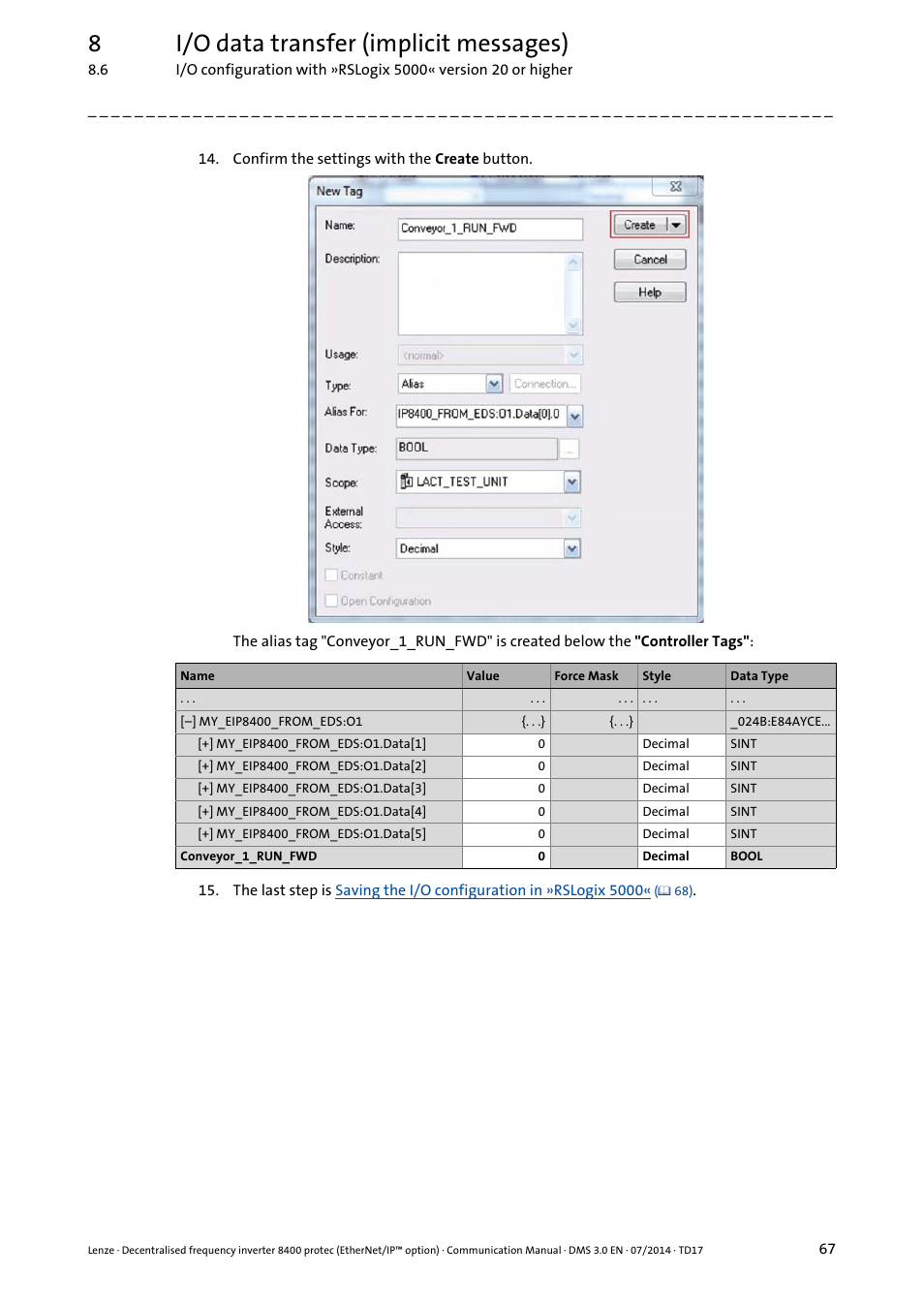
Task: Toggle the Open Configuration checkbox
Action: pos(331,601)
